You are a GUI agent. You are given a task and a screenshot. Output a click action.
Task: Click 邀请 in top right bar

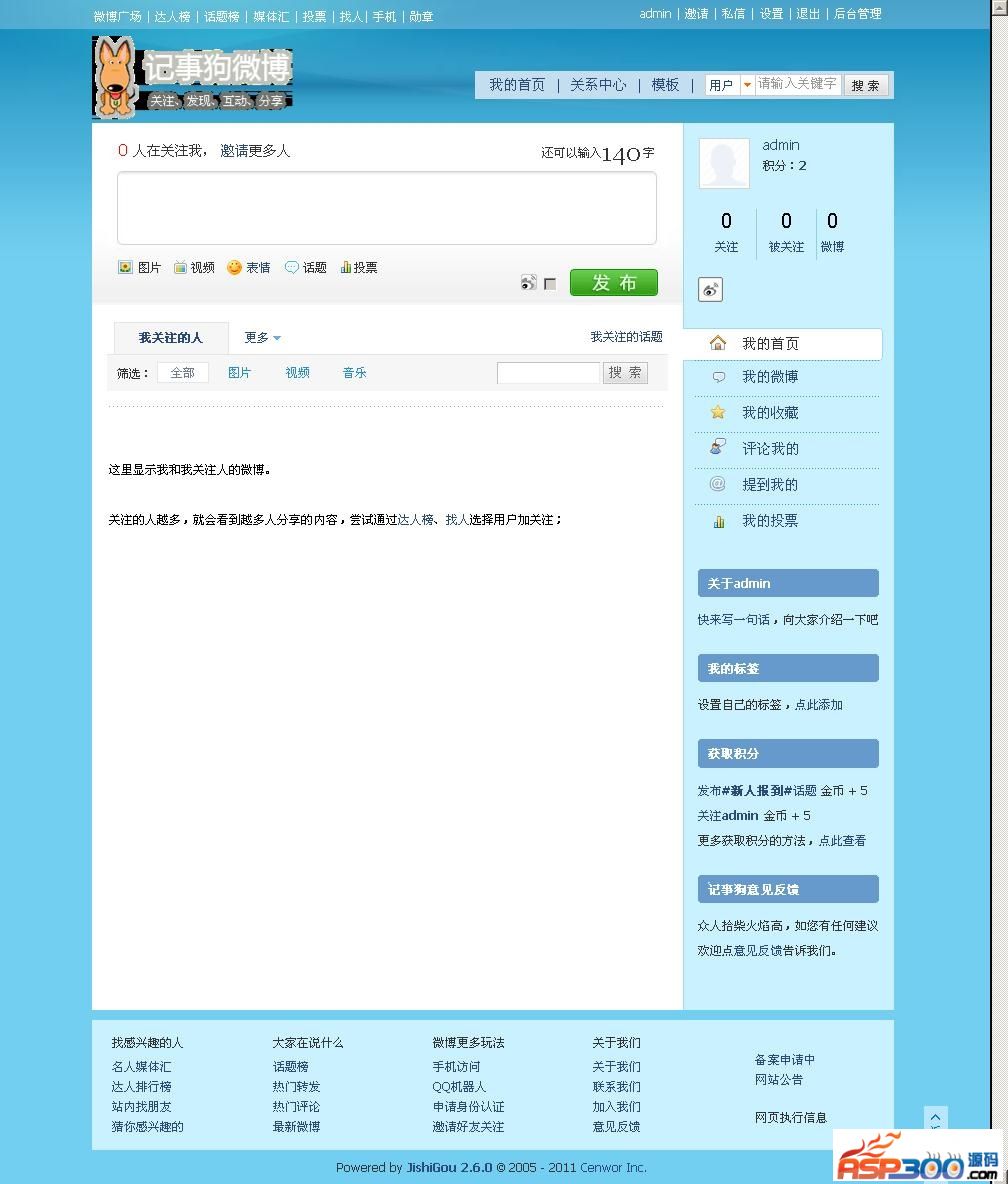click(696, 14)
